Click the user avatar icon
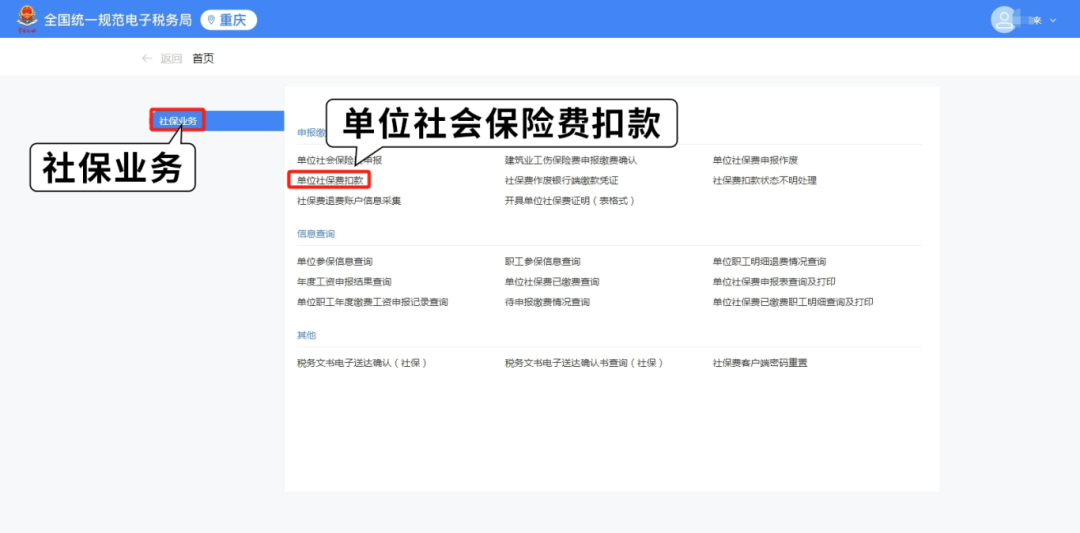The height and width of the screenshot is (533, 1080). 1002,19
